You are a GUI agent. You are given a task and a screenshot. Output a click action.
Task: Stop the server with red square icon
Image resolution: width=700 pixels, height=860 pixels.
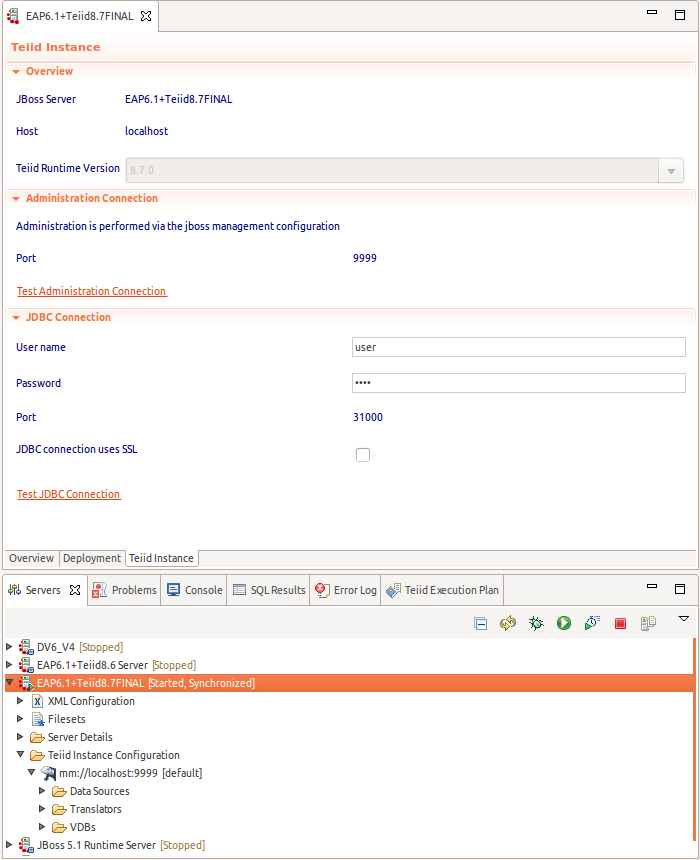pyautogui.click(x=620, y=623)
